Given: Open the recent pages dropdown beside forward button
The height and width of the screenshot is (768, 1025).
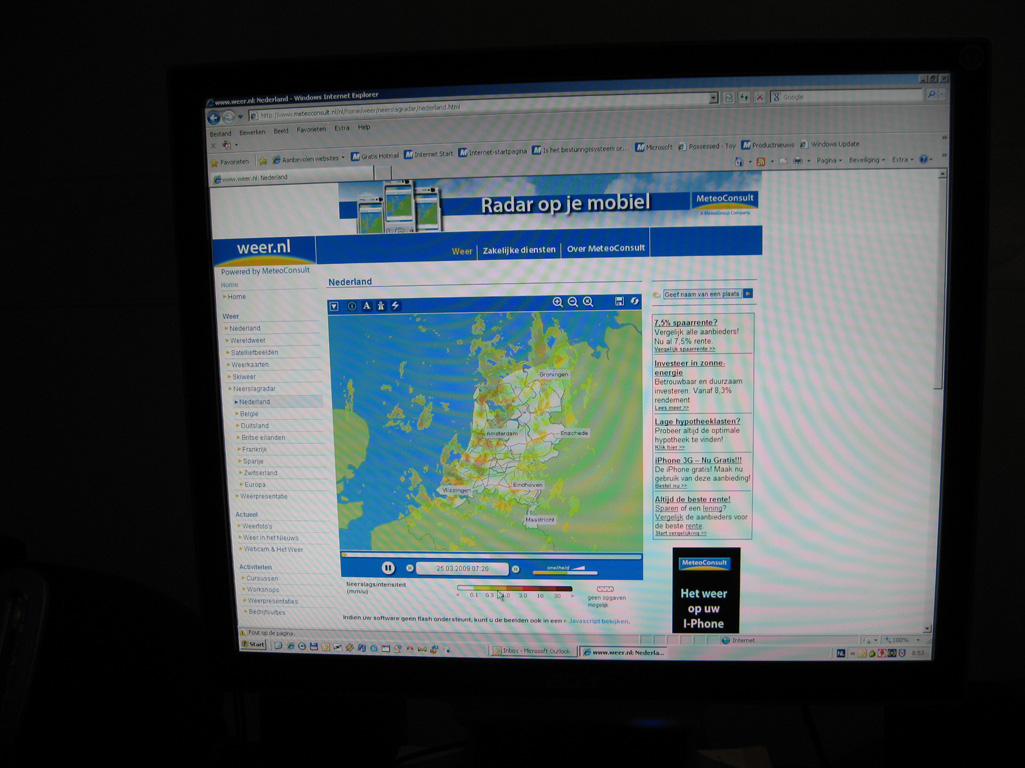Looking at the screenshot, I should point(241,117).
